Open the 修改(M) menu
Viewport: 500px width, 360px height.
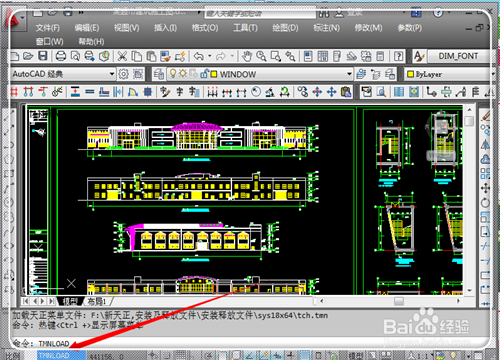tap(368, 28)
